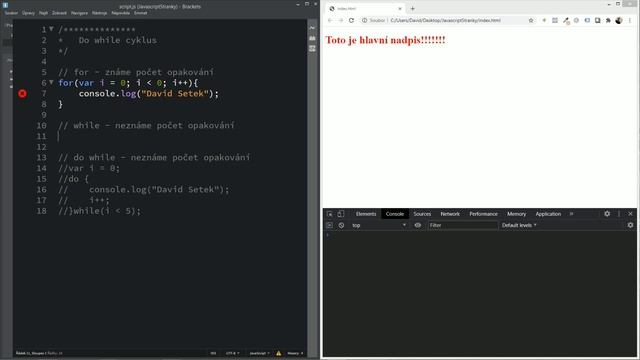Collapse the comment block on line 1
This screenshot has width=640, height=360.
tap(51, 29)
